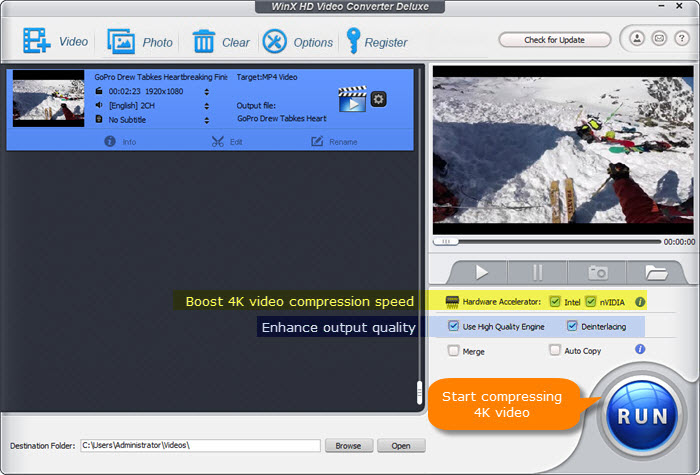Open the codec settings gear icon
Viewport: 700px width, 475px height.
click(x=379, y=99)
